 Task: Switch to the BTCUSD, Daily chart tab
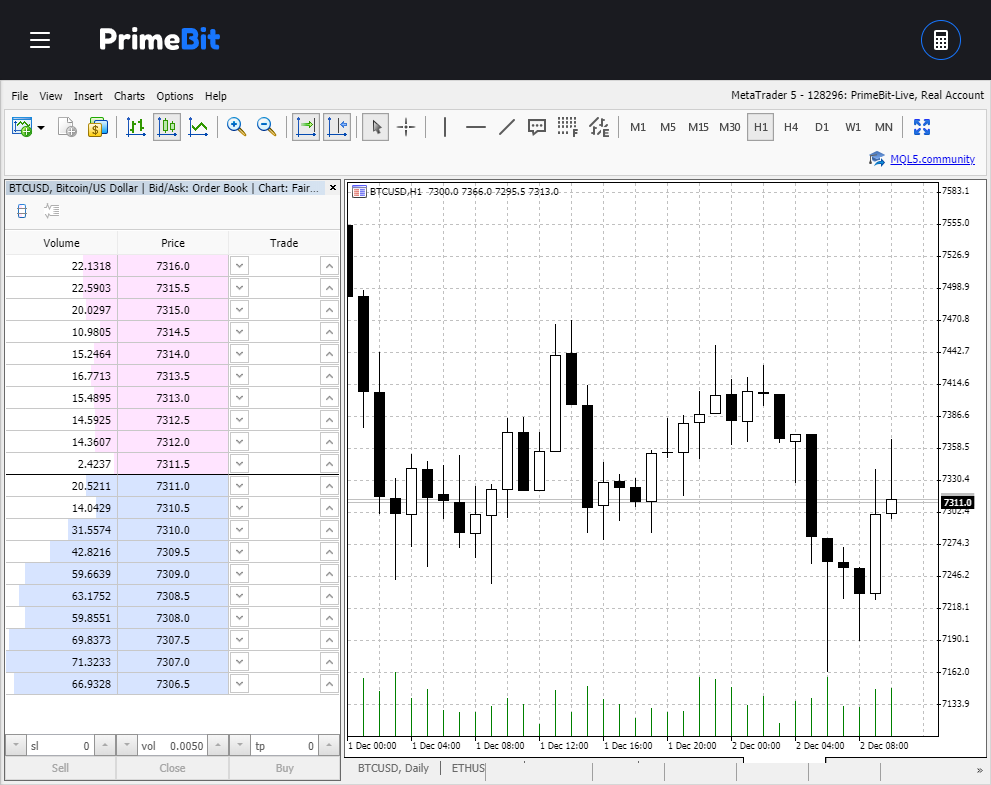[x=393, y=768]
